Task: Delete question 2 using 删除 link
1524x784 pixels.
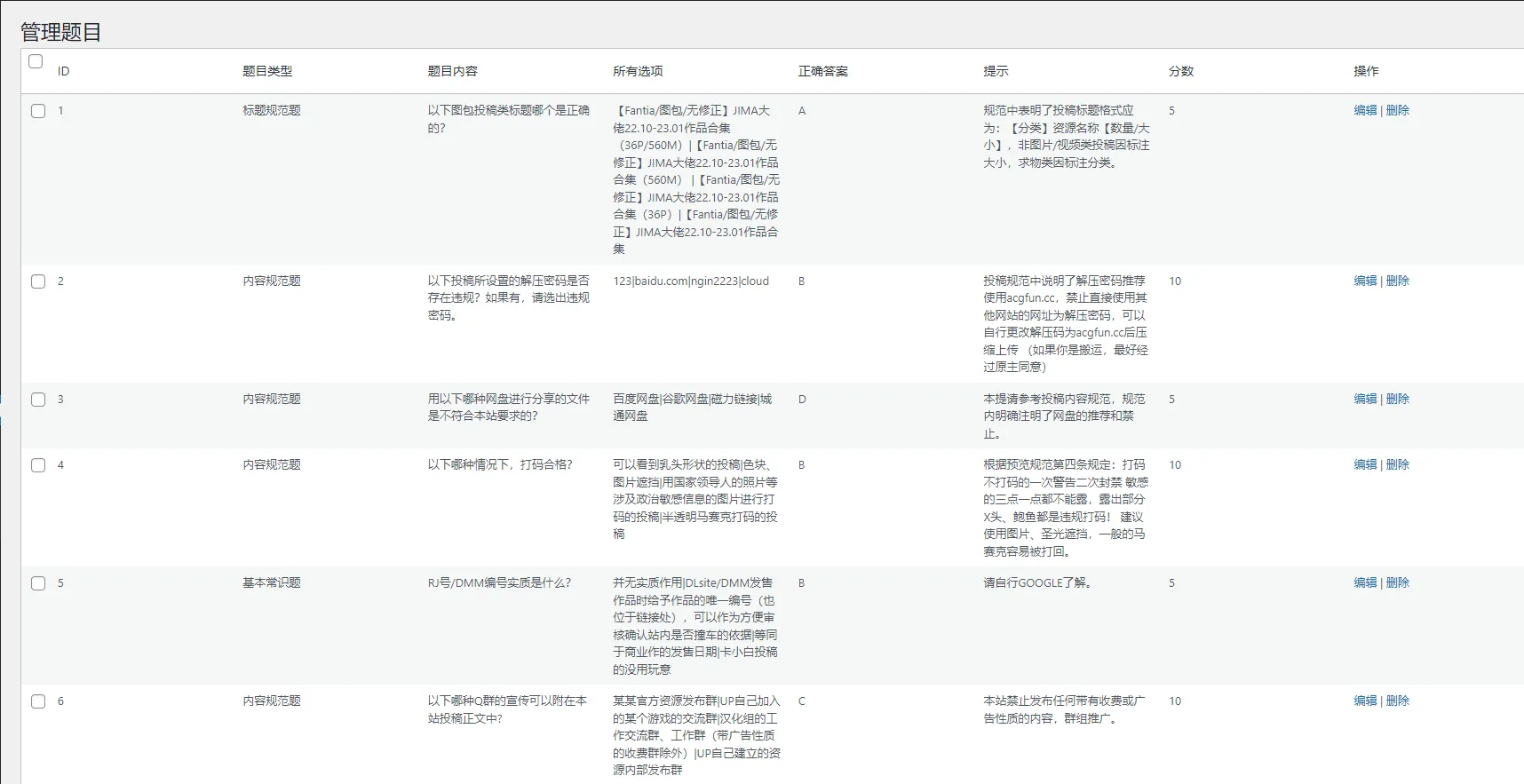Action: click(x=1397, y=281)
